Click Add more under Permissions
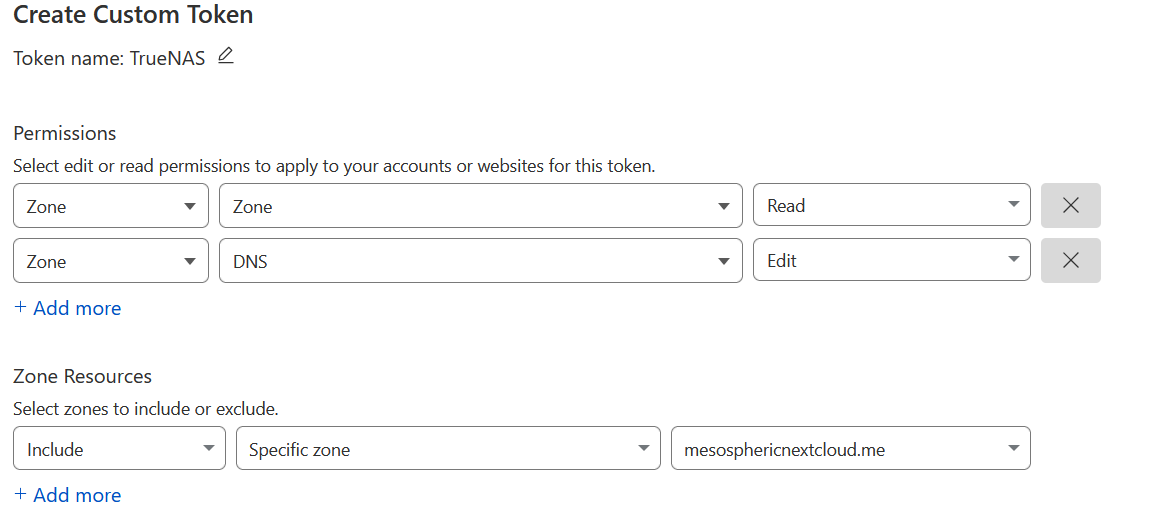The width and height of the screenshot is (1160, 528). tap(68, 308)
